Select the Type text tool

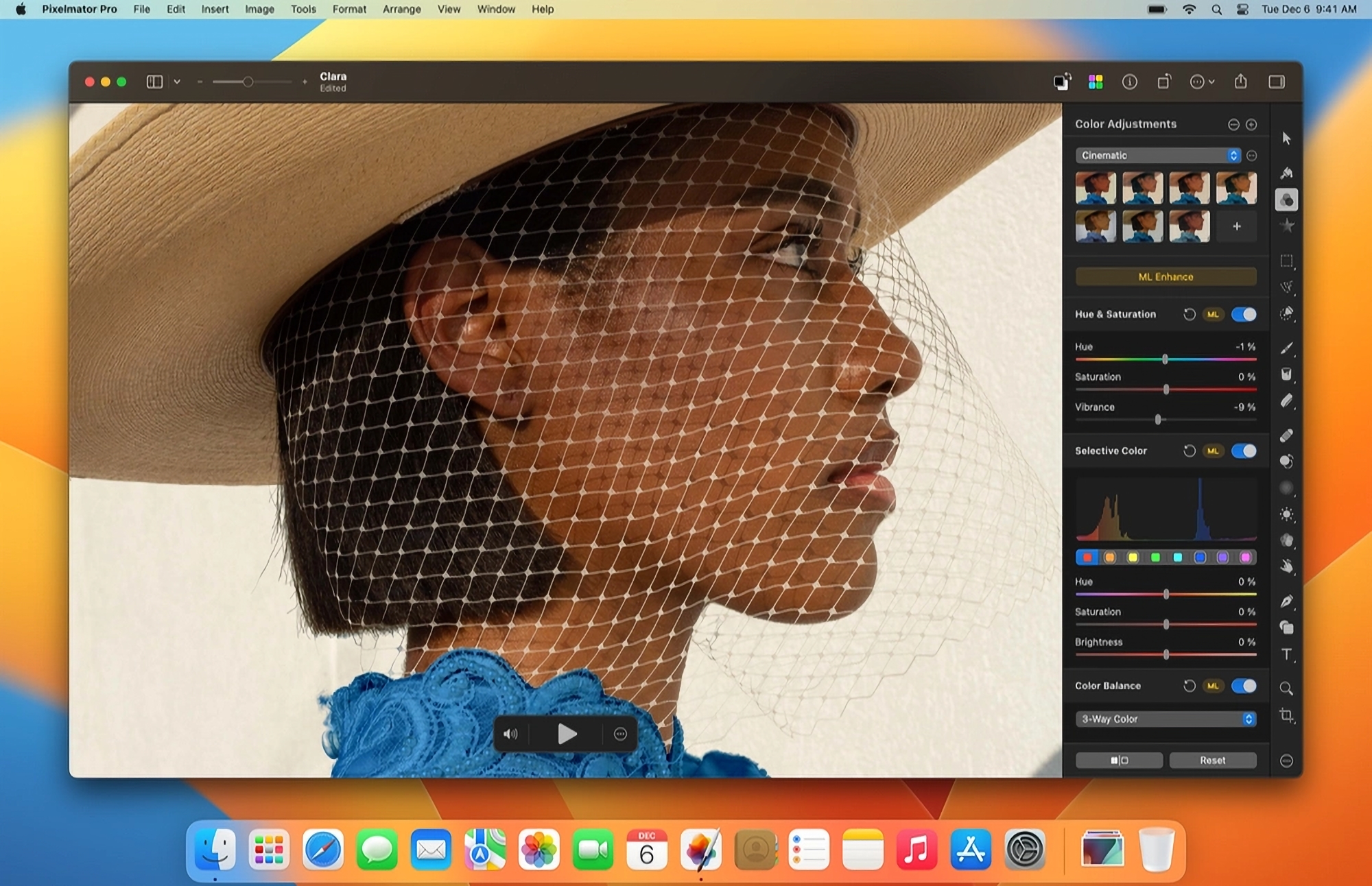[1286, 654]
